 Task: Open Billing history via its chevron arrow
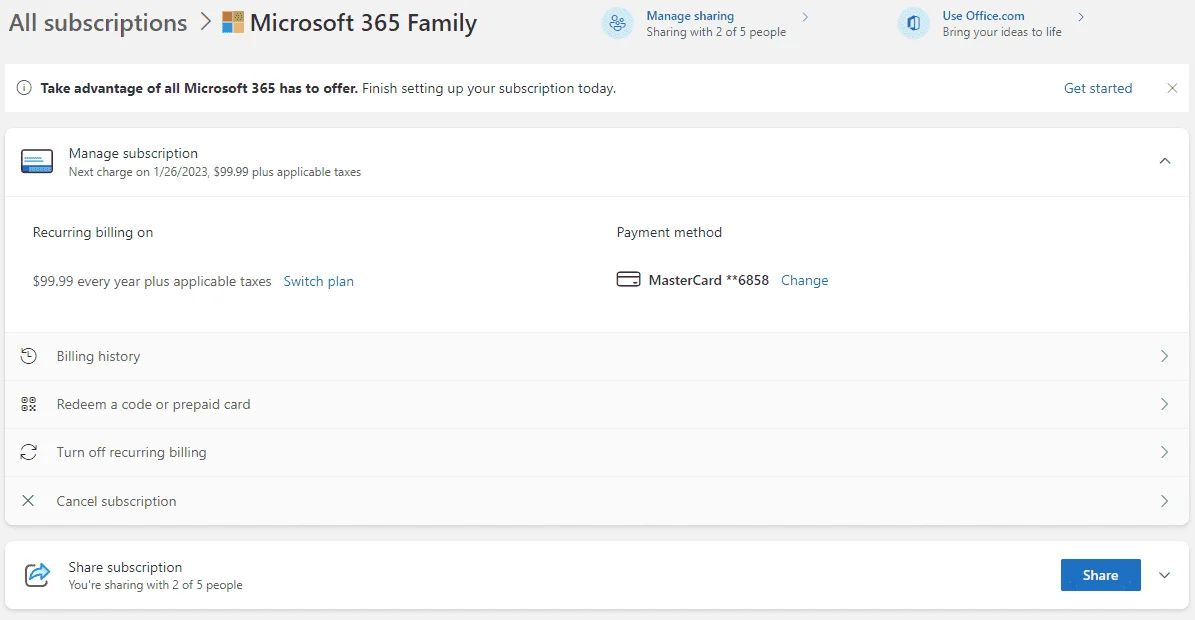(1165, 356)
